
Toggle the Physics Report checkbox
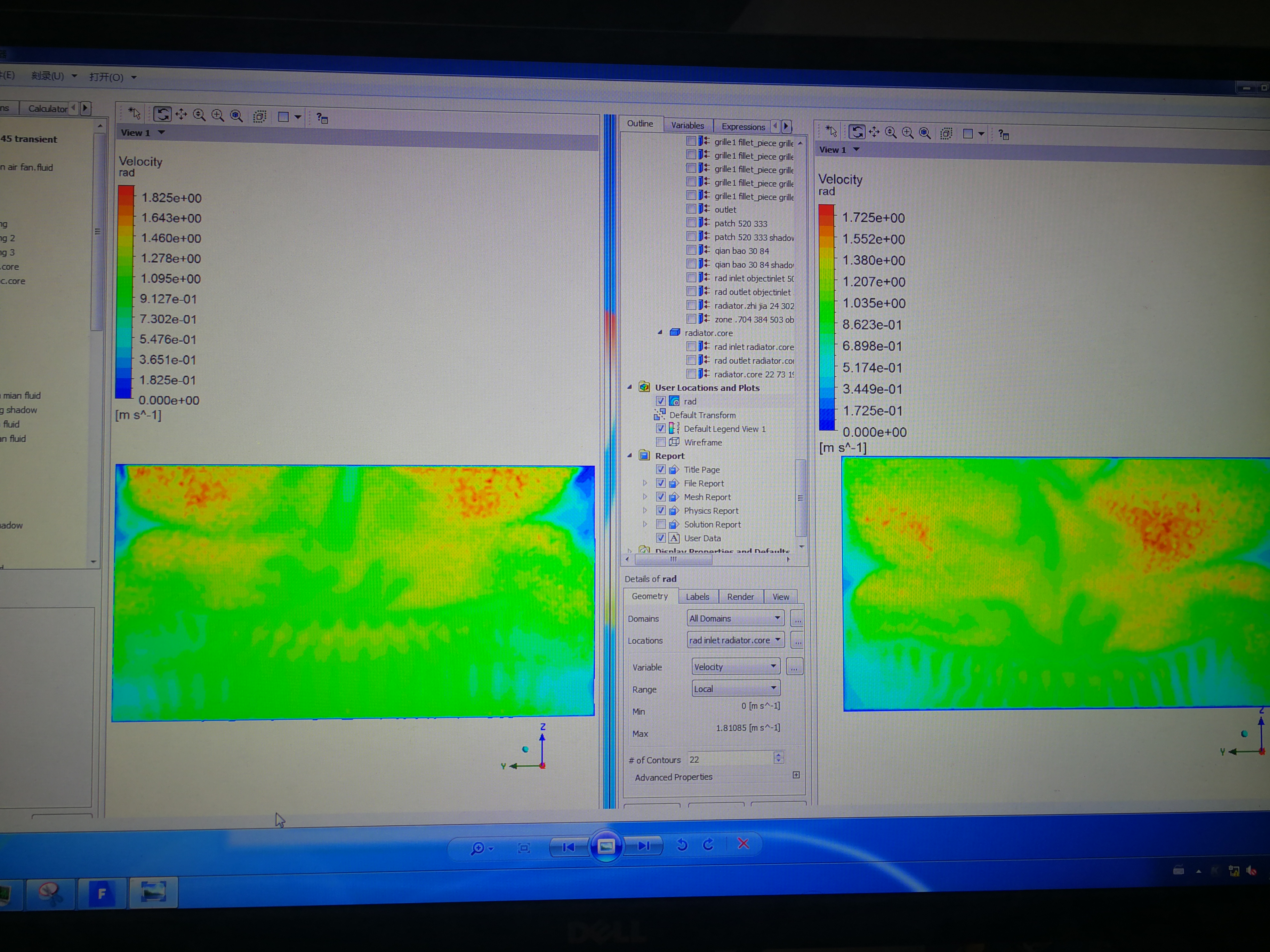pos(661,511)
